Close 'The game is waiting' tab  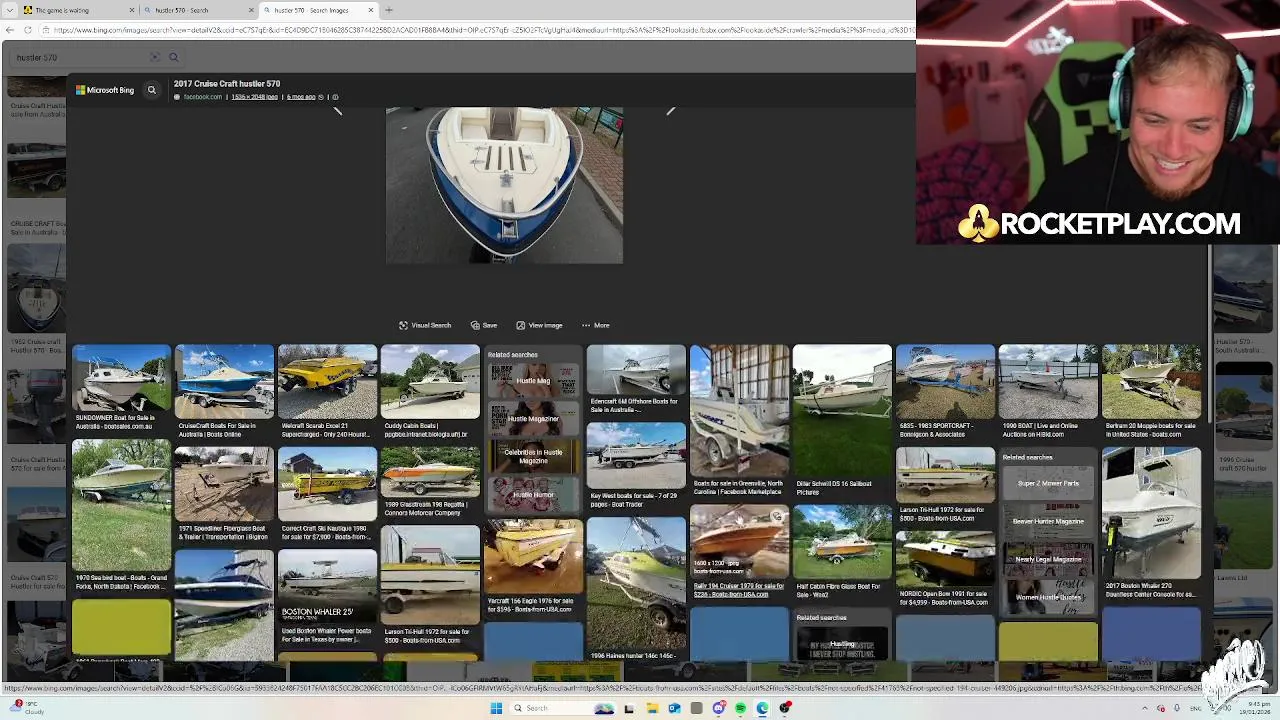tap(131, 10)
